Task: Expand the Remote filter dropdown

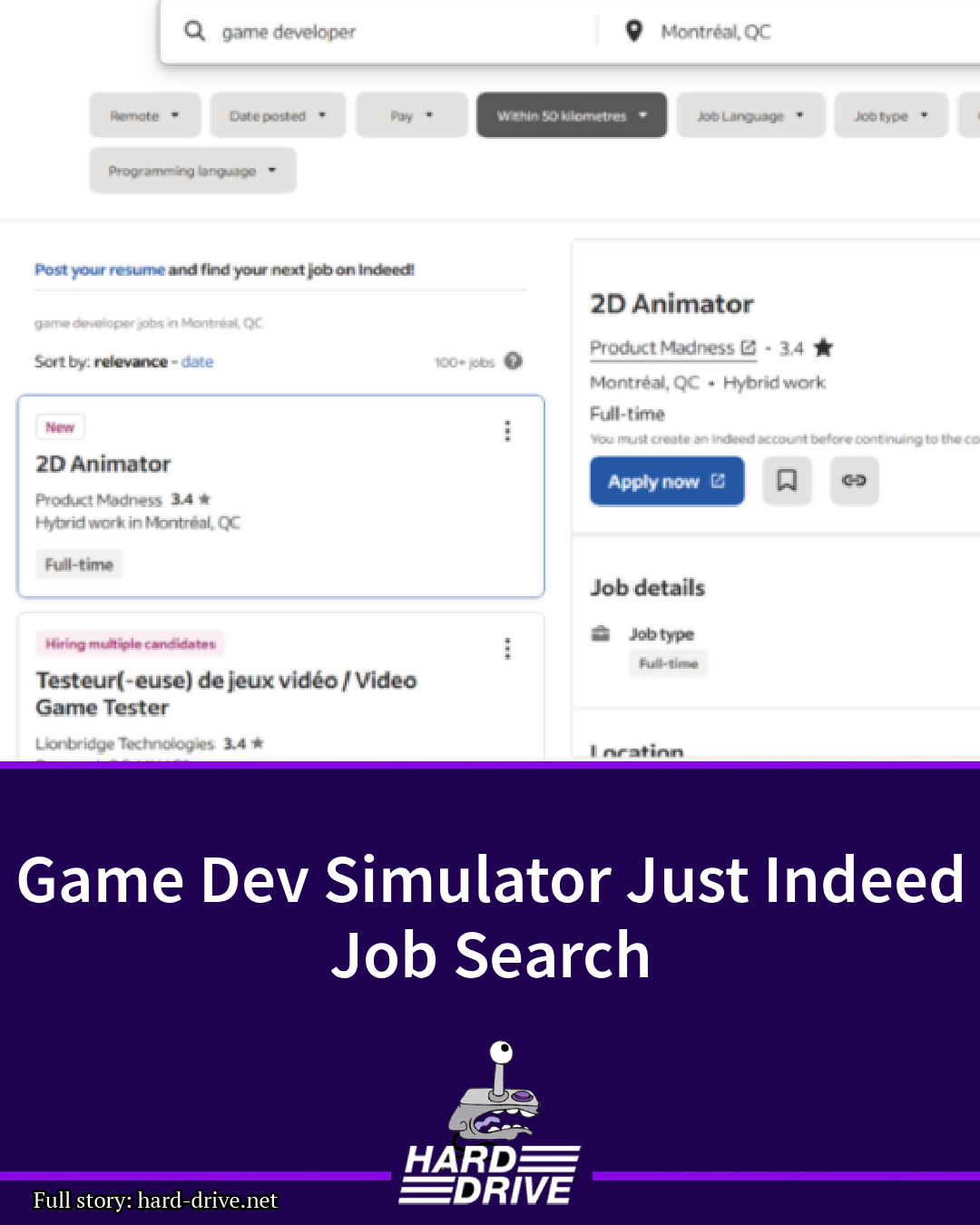Action: click(x=145, y=115)
